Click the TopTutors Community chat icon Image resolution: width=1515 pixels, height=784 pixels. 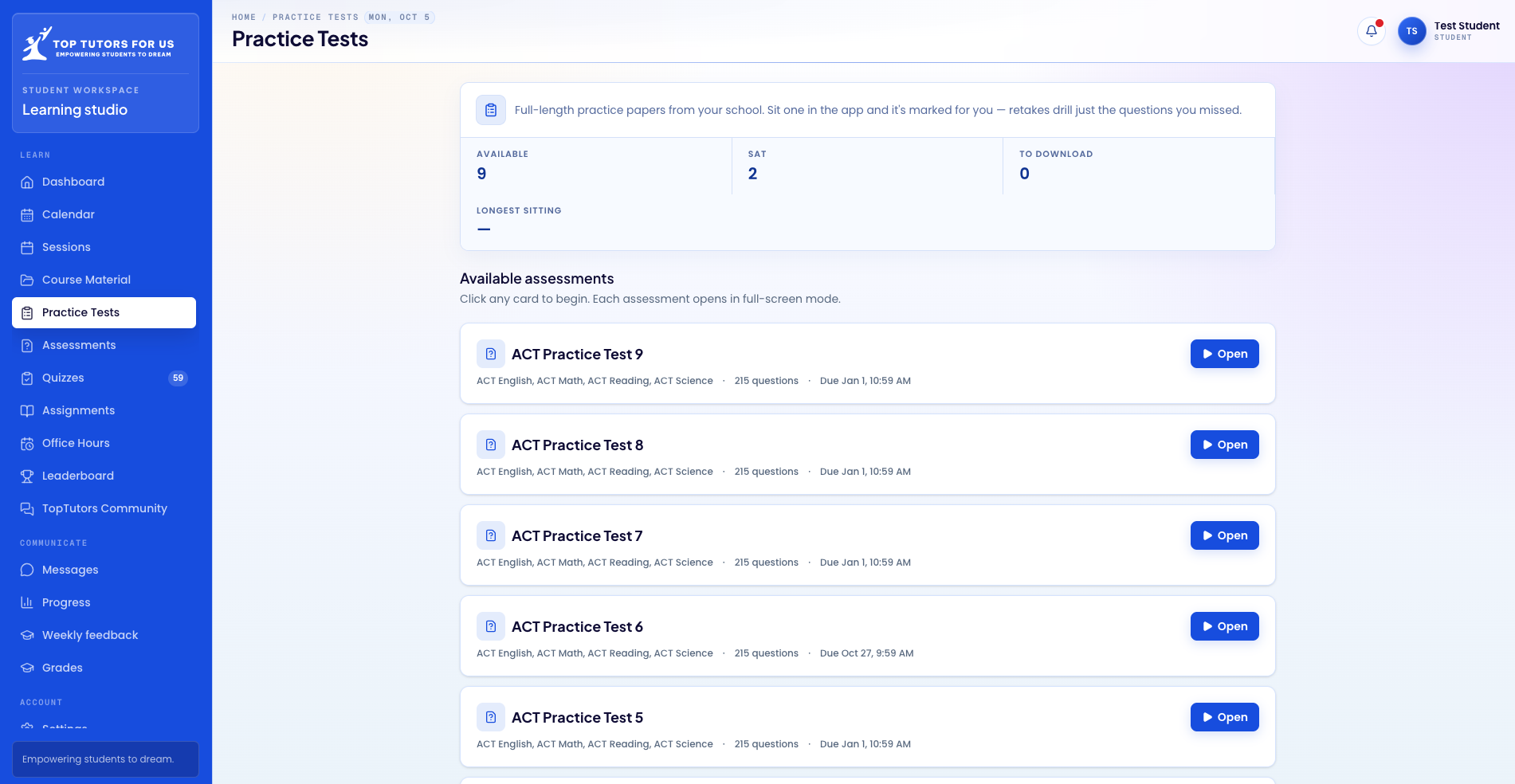pos(27,509)
